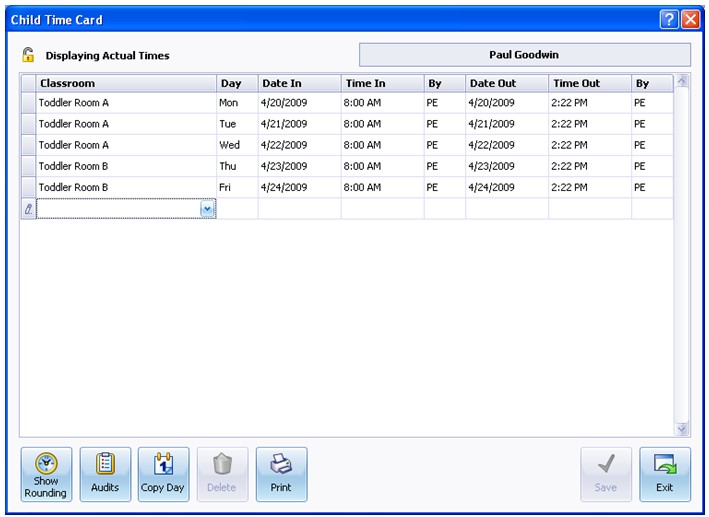Select the Date Out cell showing 4/24/2009
The width and height of the screenshot is (709, 517).
coord(507,188)
